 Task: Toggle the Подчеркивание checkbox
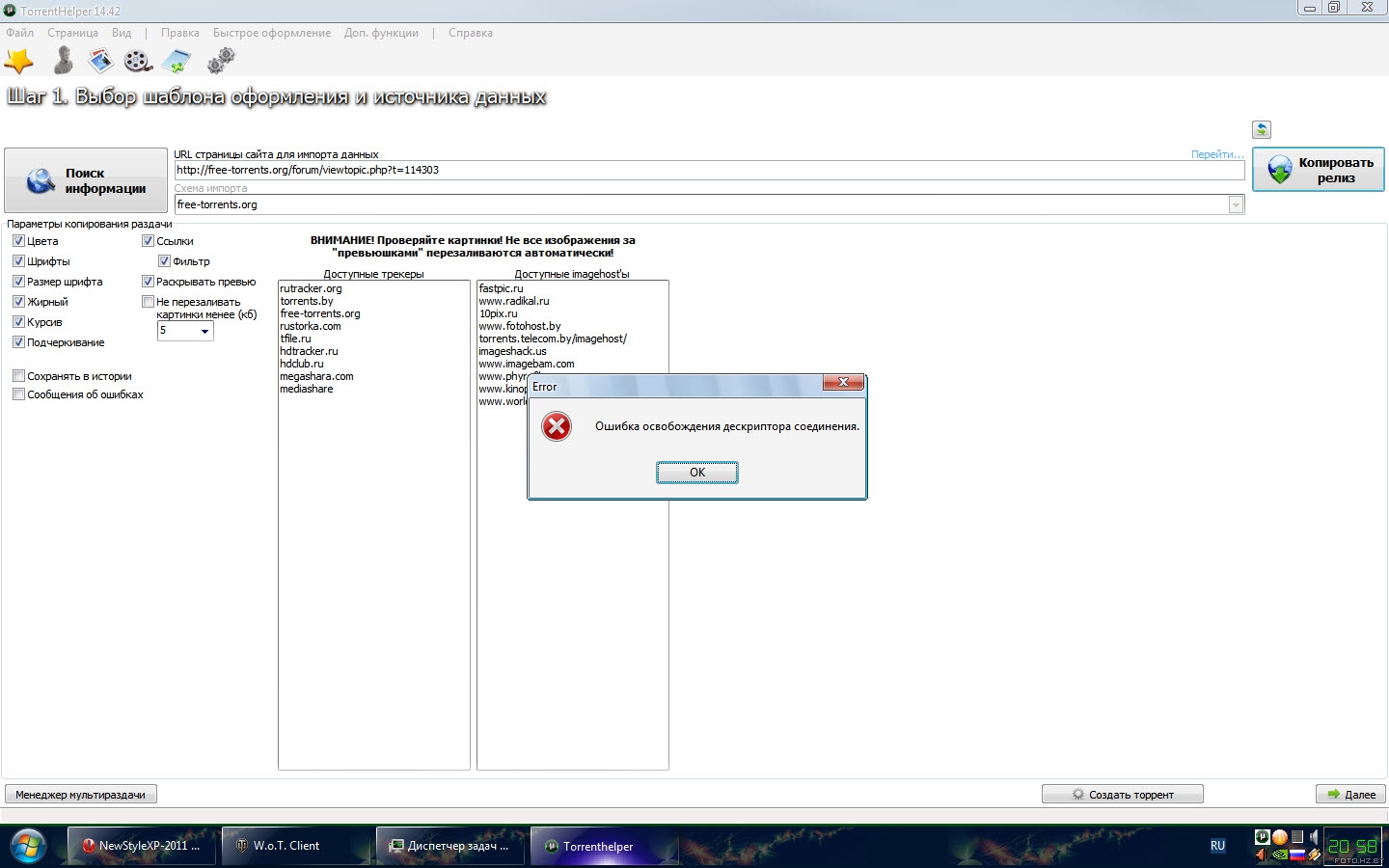pyautogui.click(x=18, y=341)
